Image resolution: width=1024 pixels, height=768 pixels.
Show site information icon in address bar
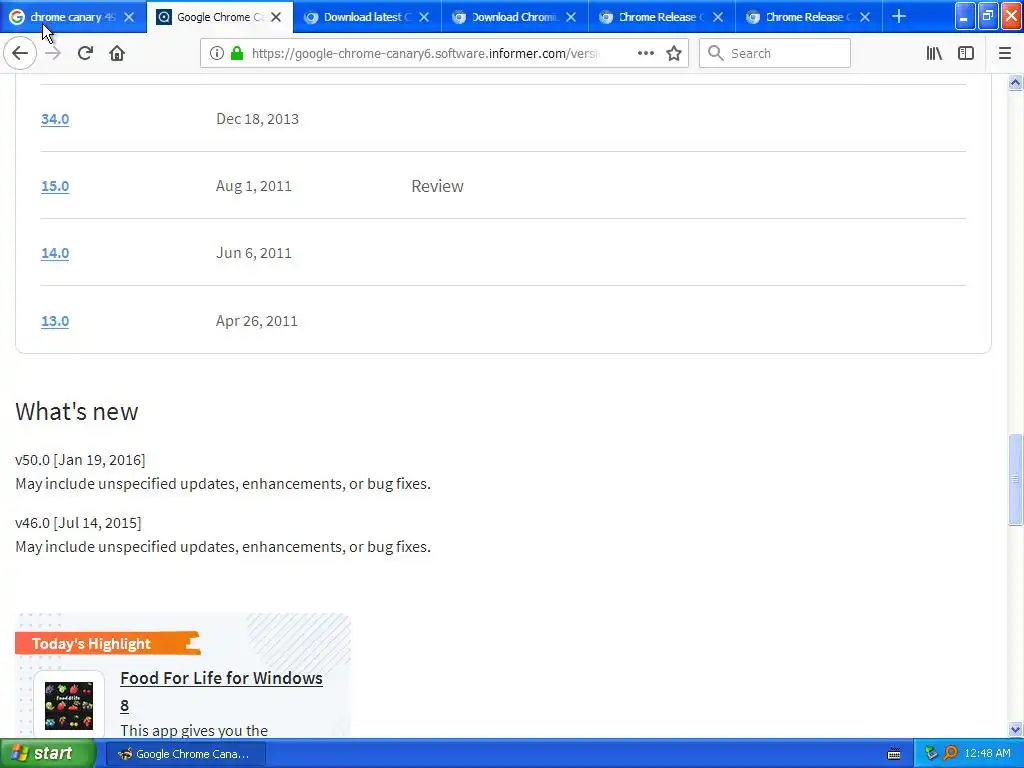(x=216, y=54)
